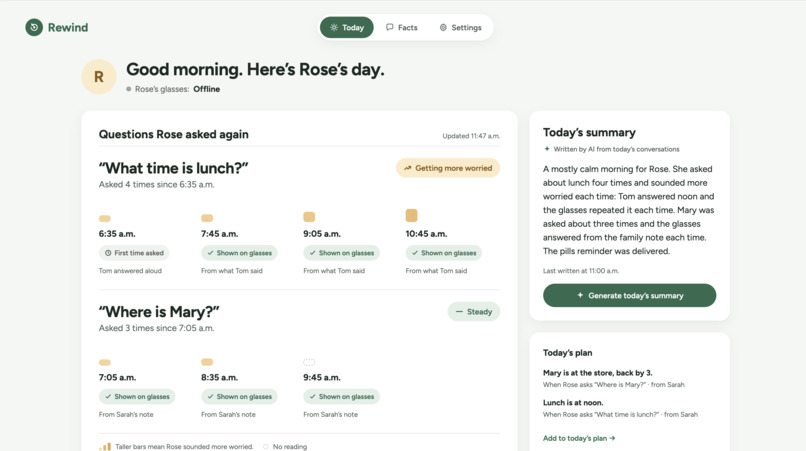Viewport: 806px width, 451px height.
Task: Click the "What time is lunch?" heading
Action: click(173, 168)
